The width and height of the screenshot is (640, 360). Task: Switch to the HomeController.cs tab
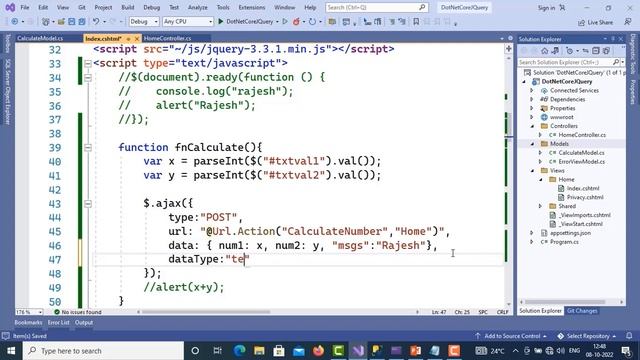168,38
